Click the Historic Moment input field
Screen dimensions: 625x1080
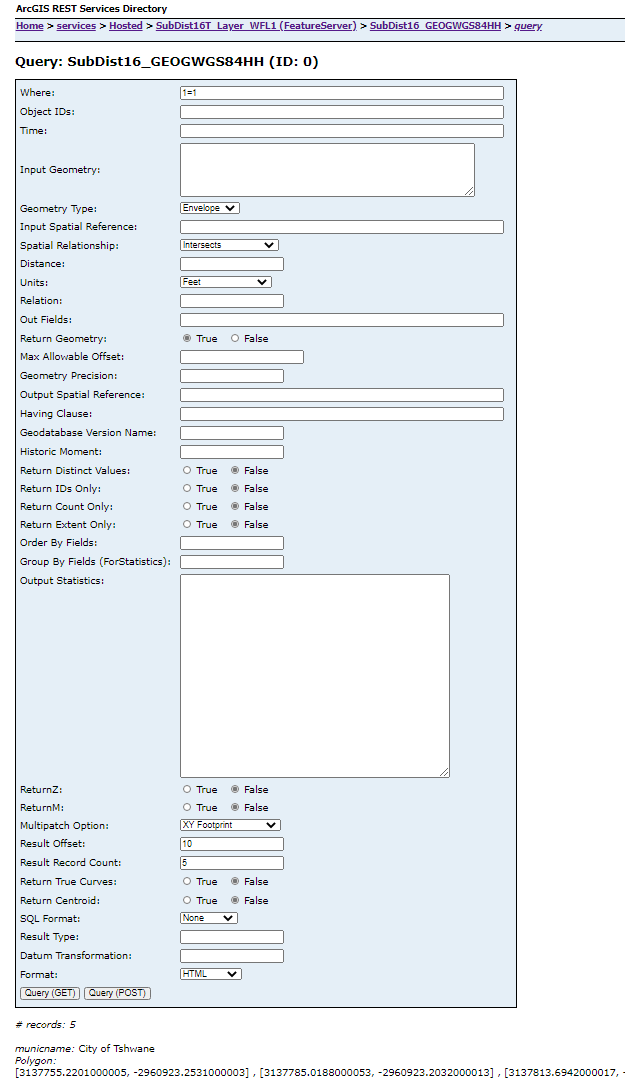[232, 452]
